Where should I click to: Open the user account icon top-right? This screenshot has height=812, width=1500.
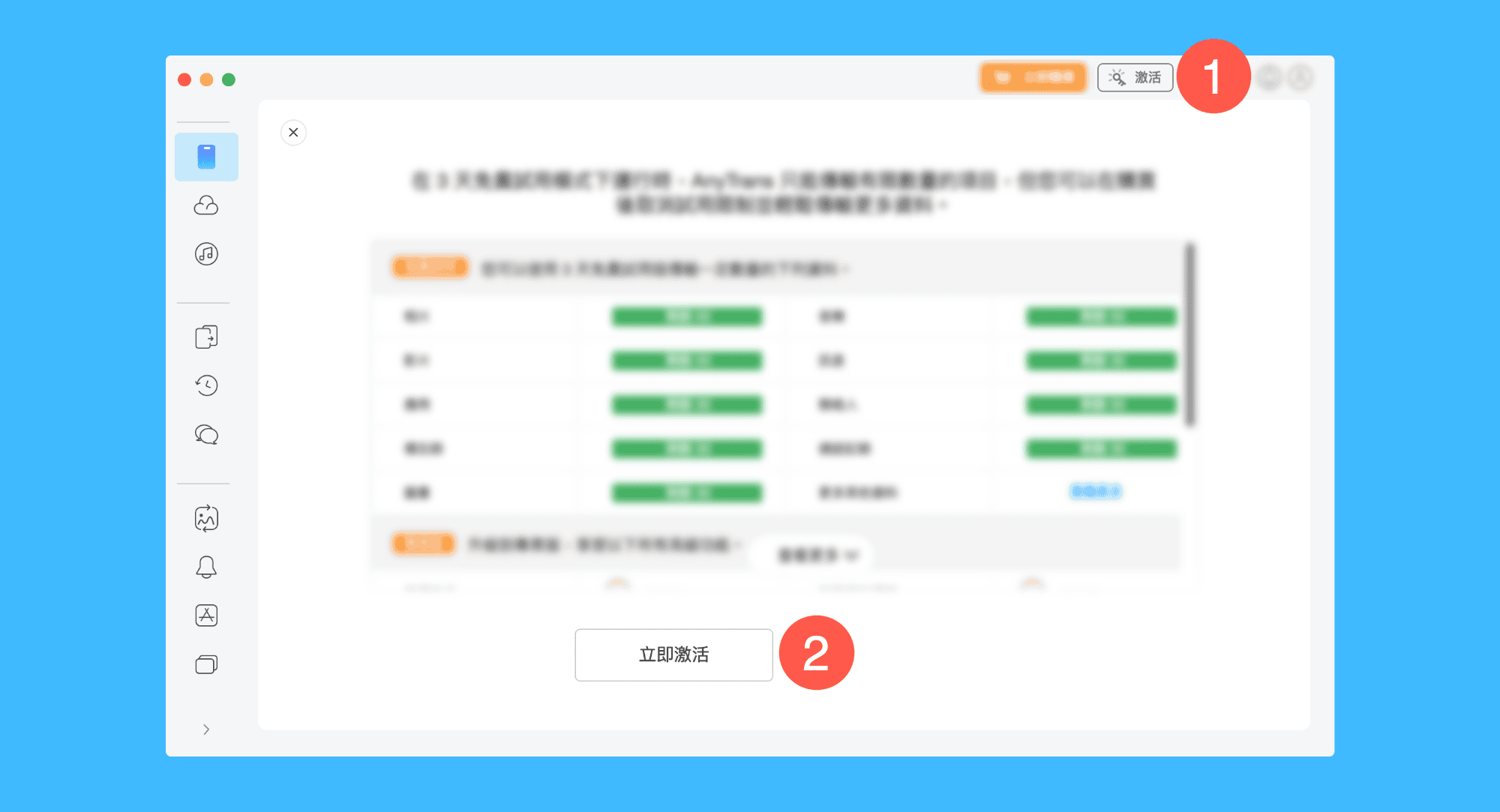pyautogui.click(x=1300, y=77)
